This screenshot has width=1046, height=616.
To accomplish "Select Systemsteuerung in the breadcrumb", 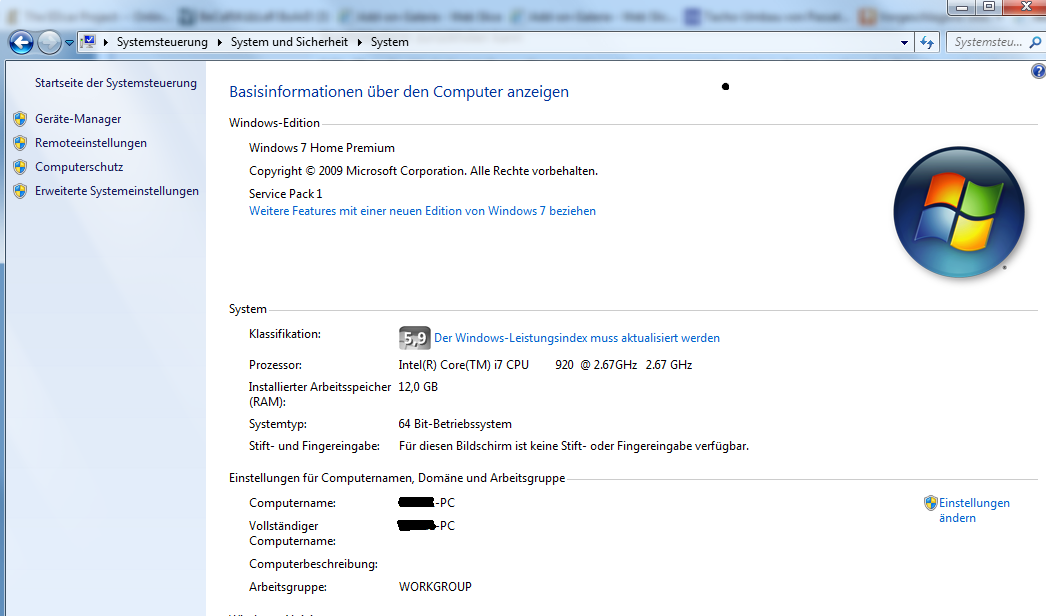I will pyautogui.click(x=162, y=42).
